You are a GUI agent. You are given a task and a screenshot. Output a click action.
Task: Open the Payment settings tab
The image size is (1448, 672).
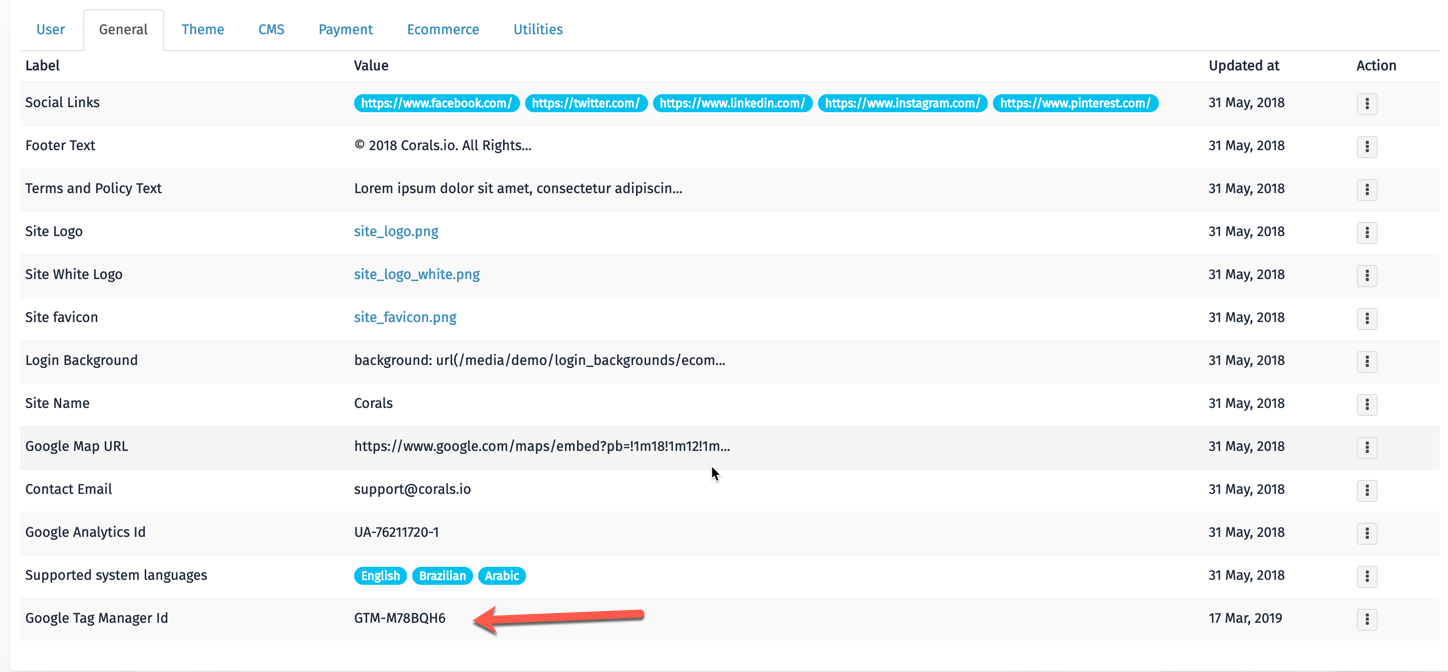click(345, 29)
